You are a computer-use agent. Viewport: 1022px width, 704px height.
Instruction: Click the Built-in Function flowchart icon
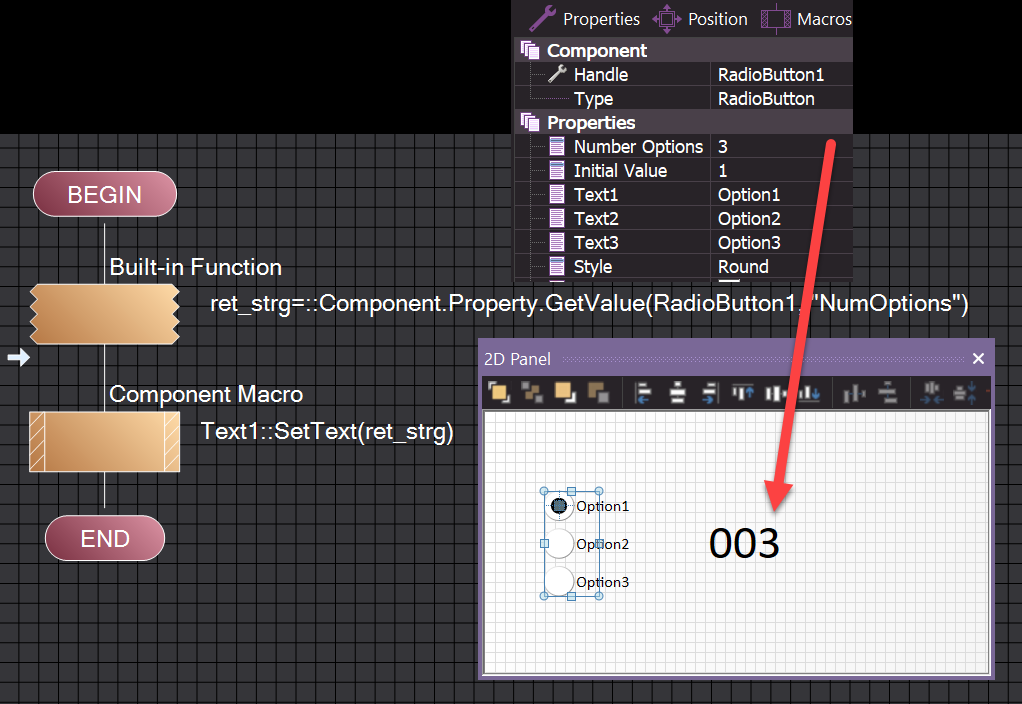(104, 314)
